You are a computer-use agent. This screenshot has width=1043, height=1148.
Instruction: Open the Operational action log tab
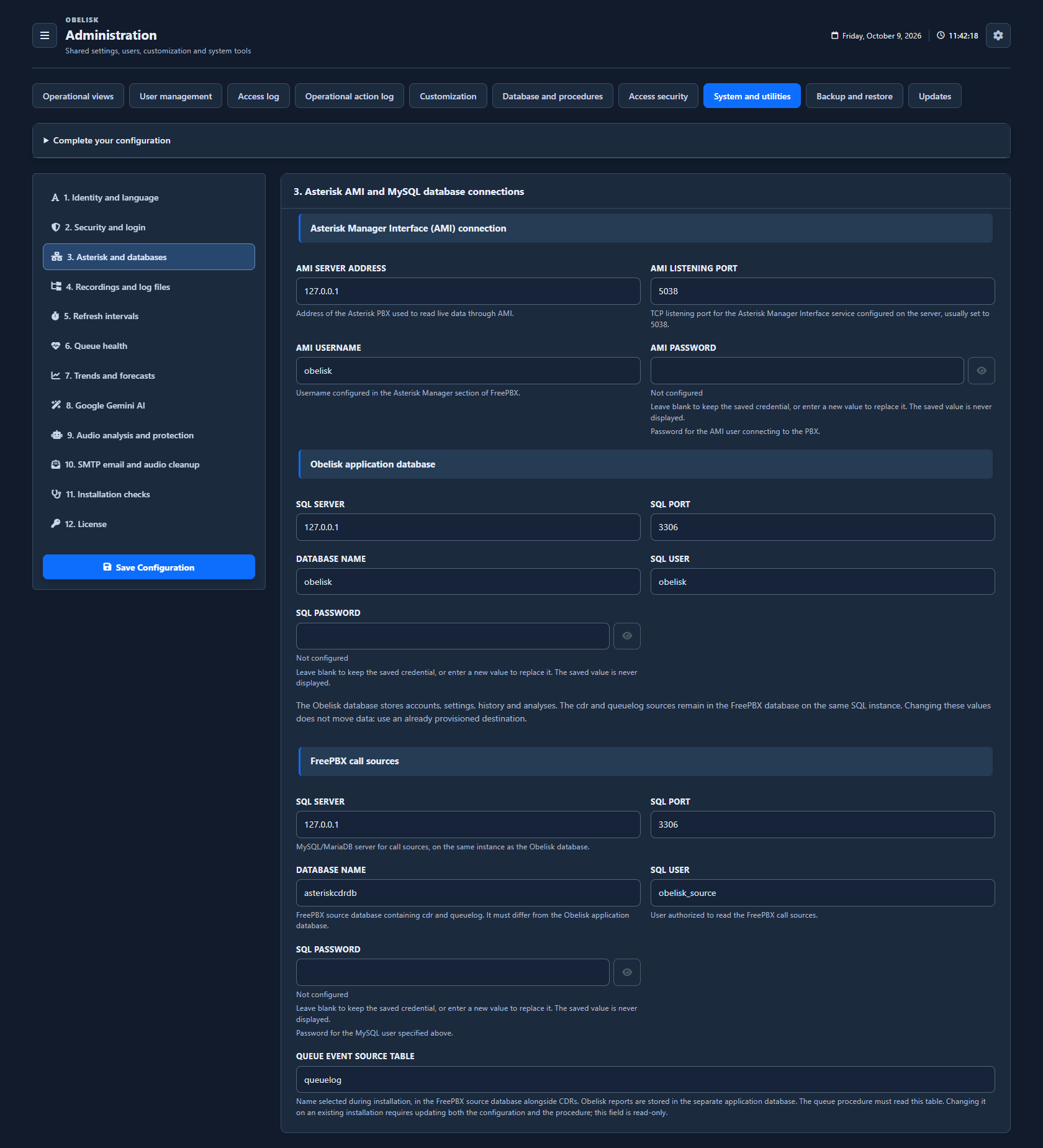point(350,96)
